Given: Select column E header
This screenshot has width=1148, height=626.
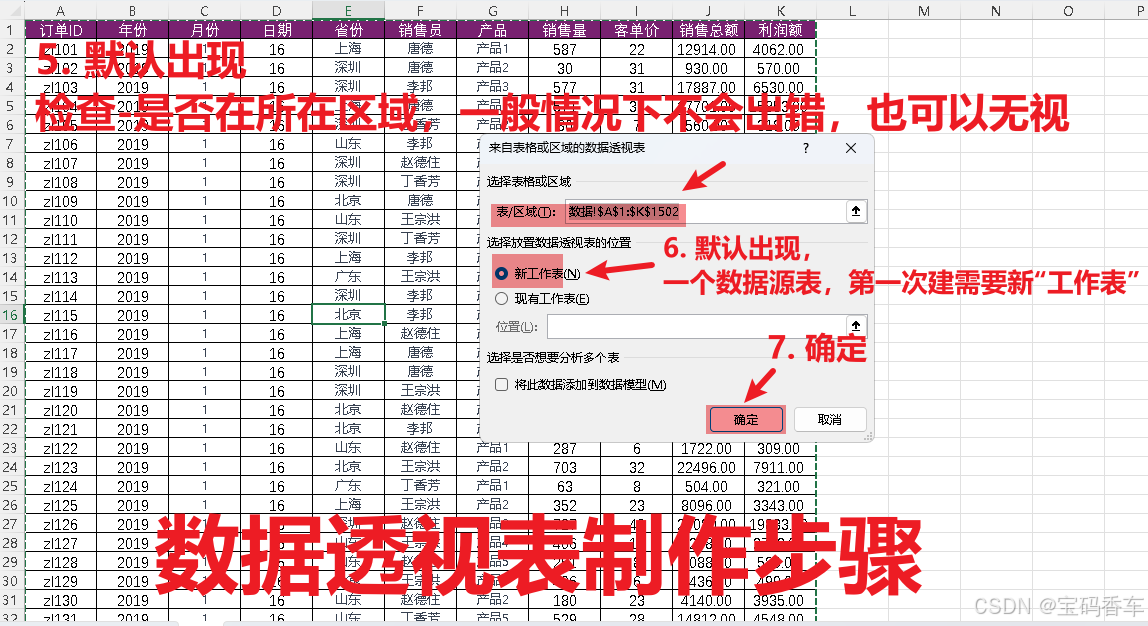Looking at the screenshot, I should 348,10.
